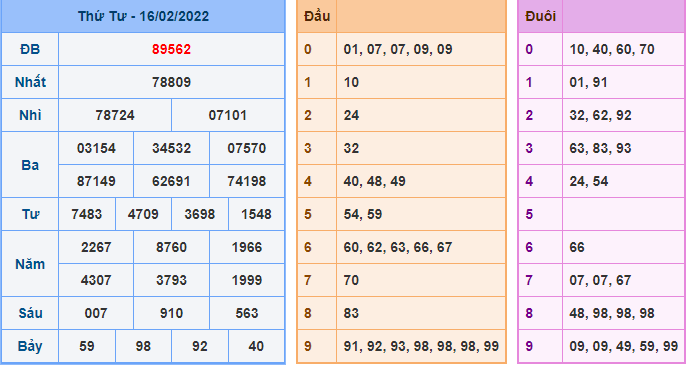Click the Ba row label
Image resolution: width=686 pixels, height=365 pixels.
point(30,165)
